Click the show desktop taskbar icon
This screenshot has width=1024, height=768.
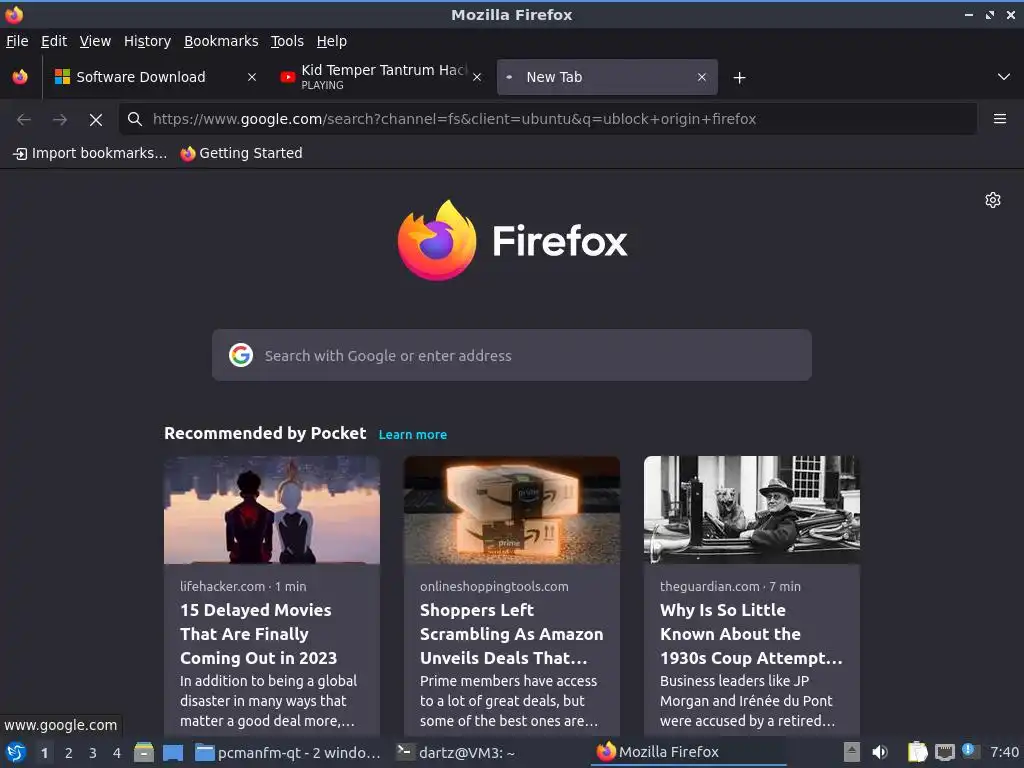[x=173, y=753]
